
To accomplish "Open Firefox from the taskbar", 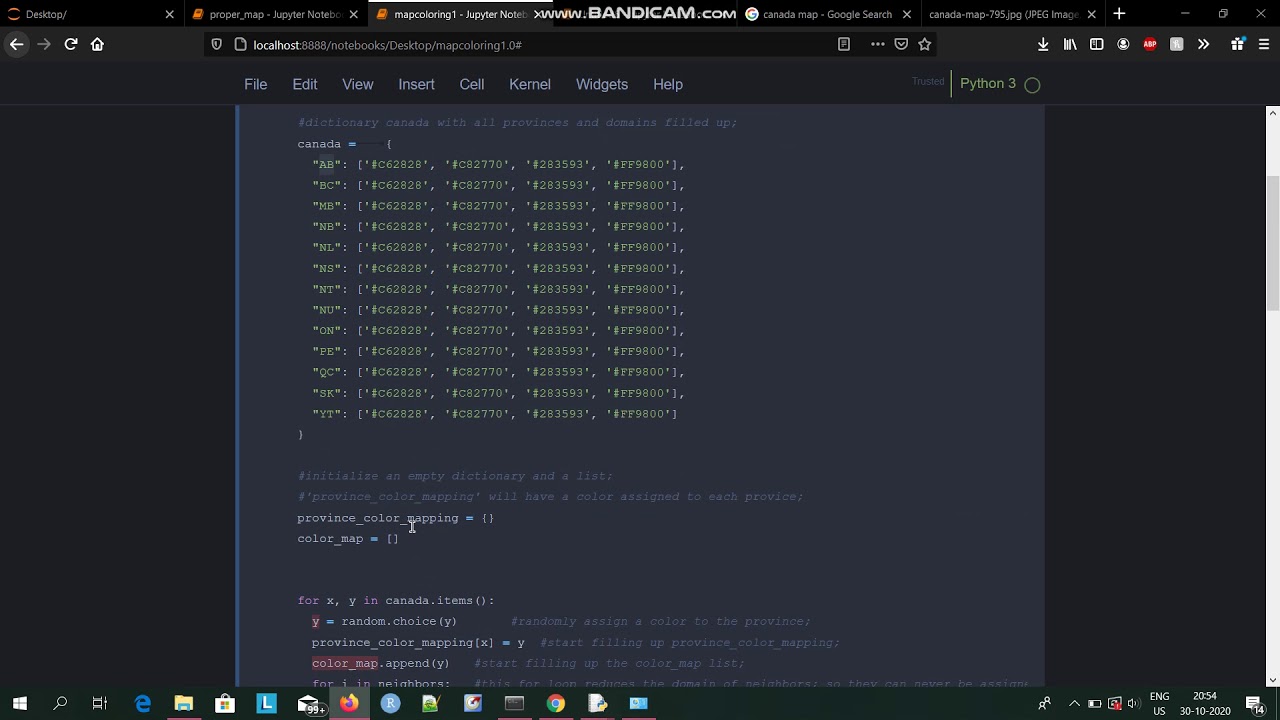I will (x=348, y=703).
